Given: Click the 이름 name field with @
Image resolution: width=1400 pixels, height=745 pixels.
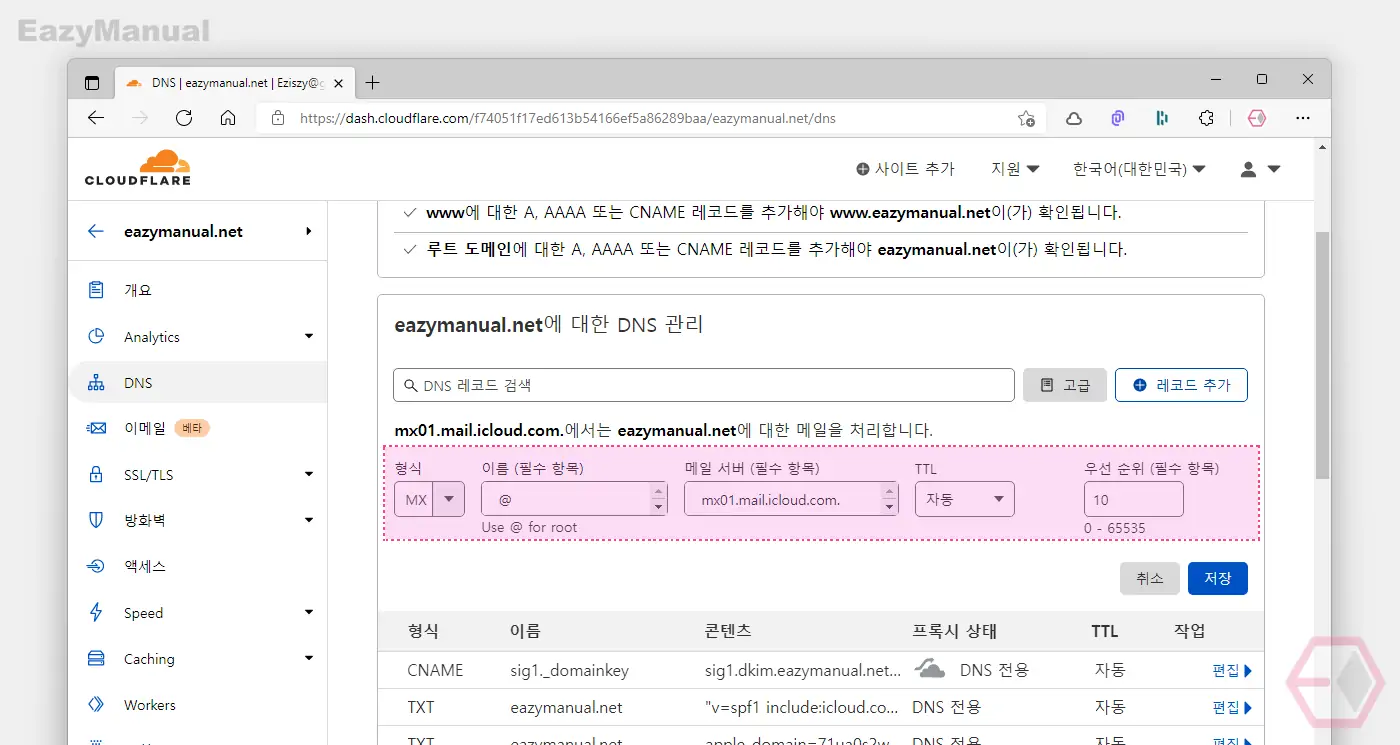Looking at the screenshot, I should 574,499.
